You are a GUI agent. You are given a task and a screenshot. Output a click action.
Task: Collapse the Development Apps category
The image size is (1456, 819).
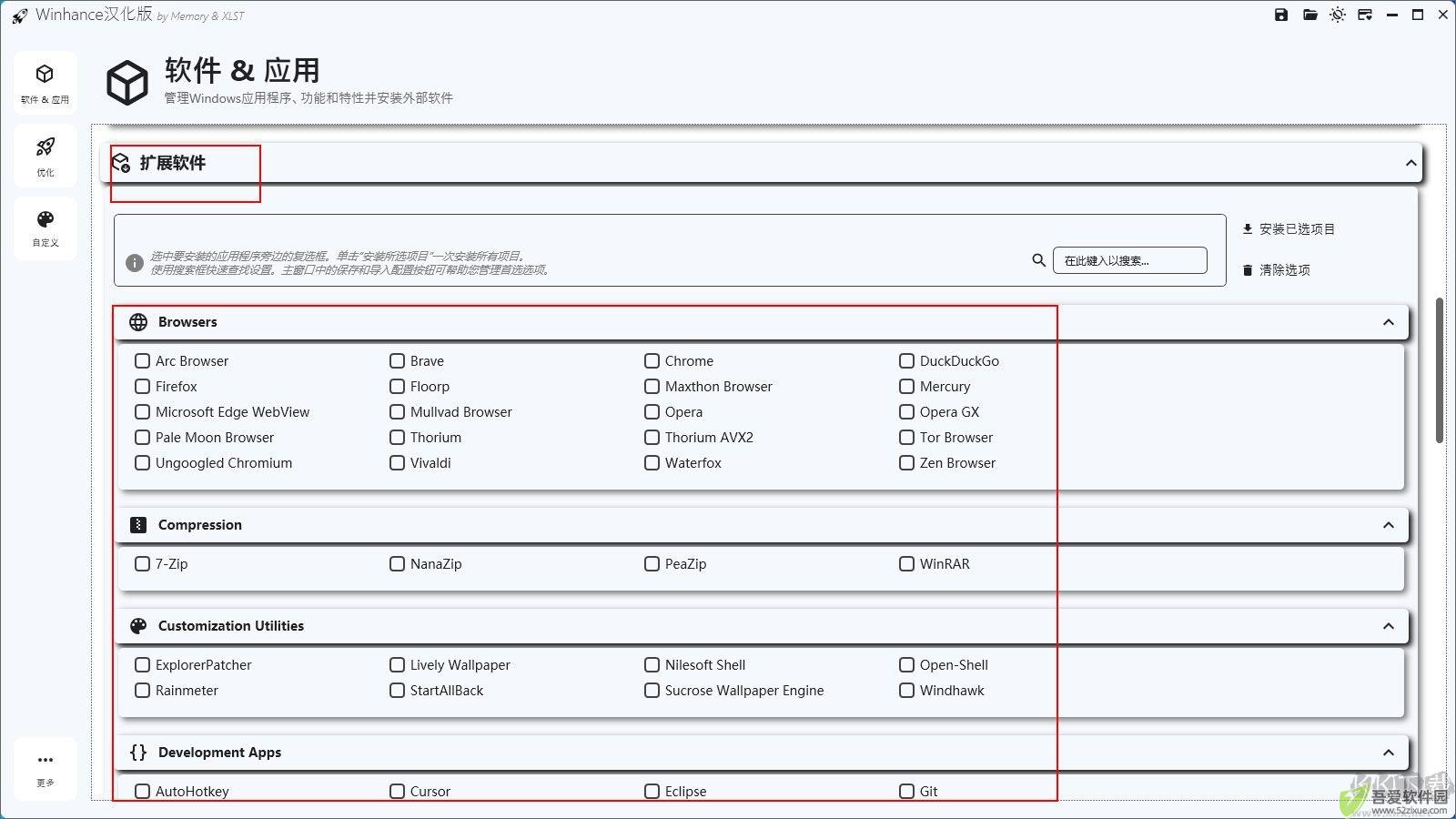1388,753
